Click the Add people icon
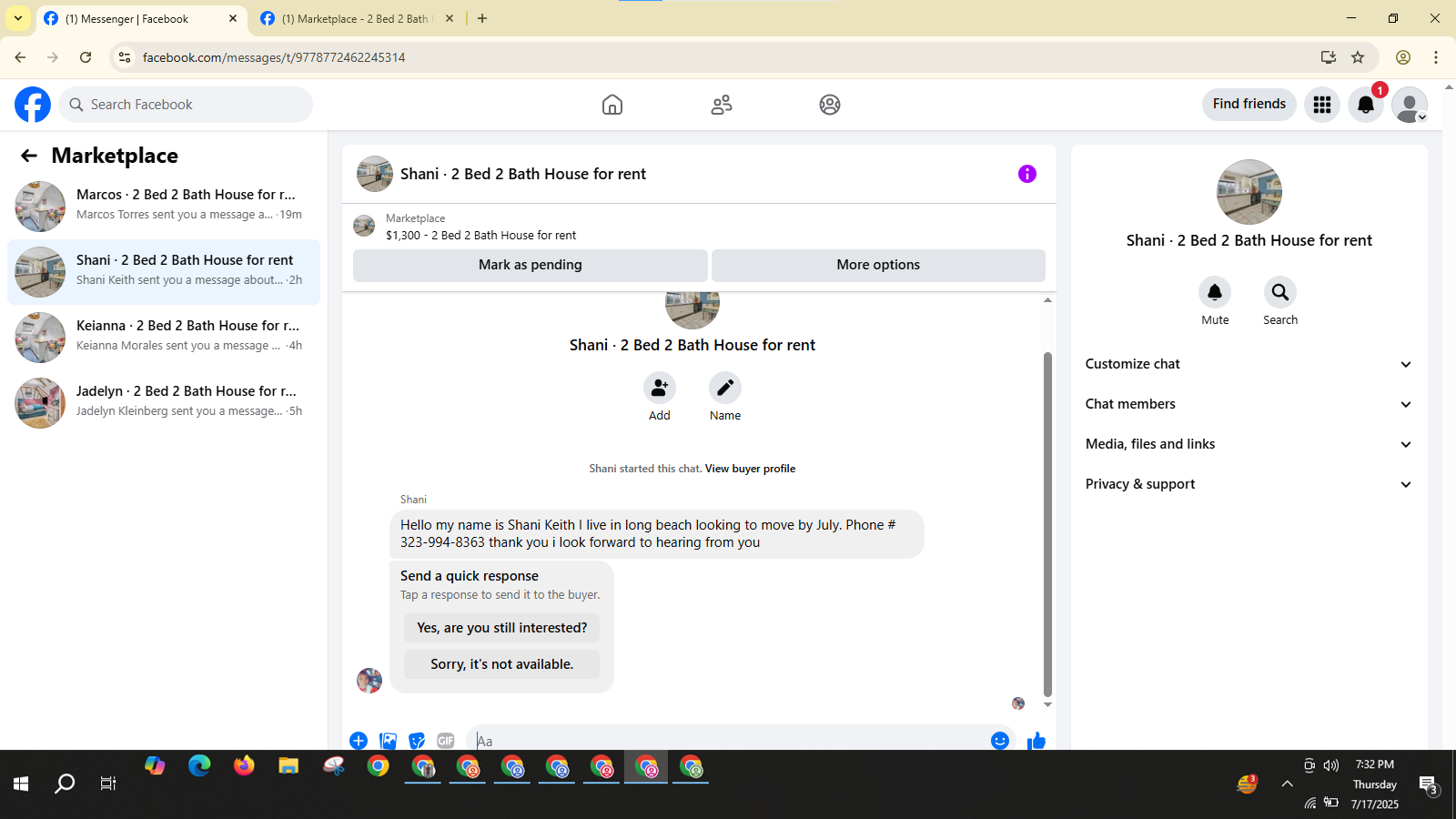 point(660,389)
